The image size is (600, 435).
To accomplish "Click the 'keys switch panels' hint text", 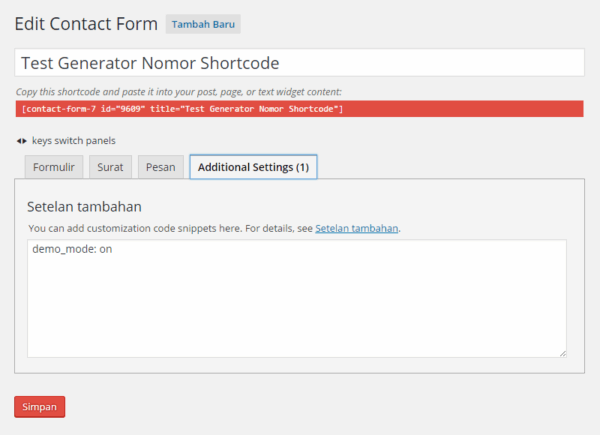I will click(x=73, y=141).
